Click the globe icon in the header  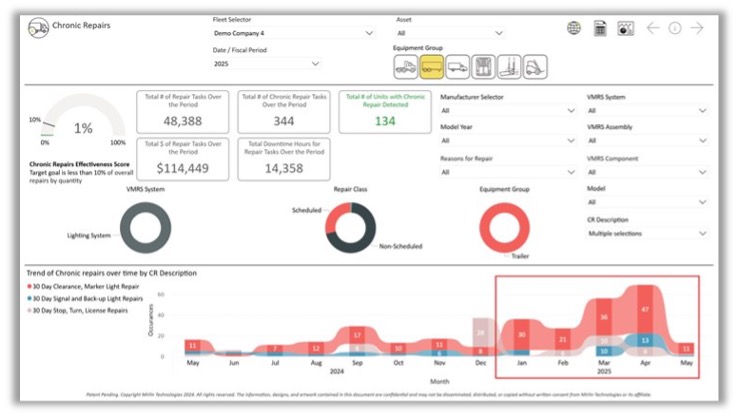coord(574,28)
